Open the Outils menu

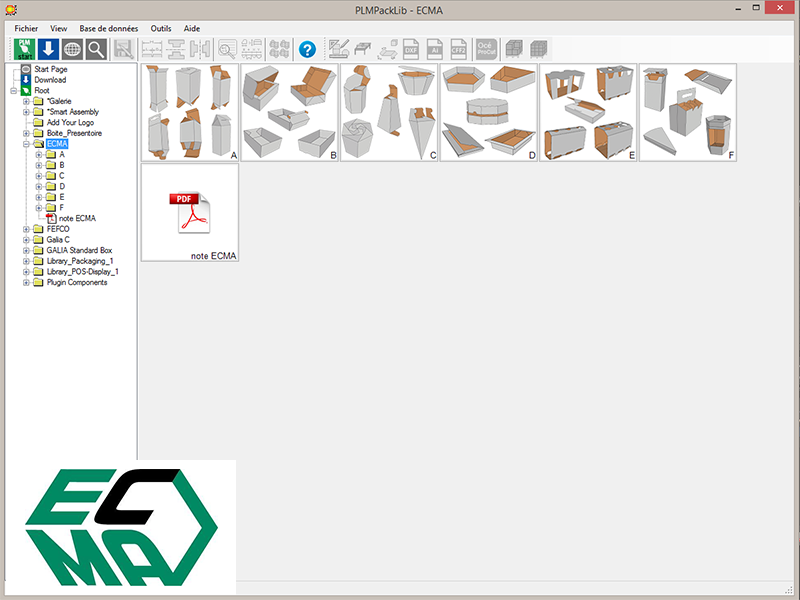161,29
